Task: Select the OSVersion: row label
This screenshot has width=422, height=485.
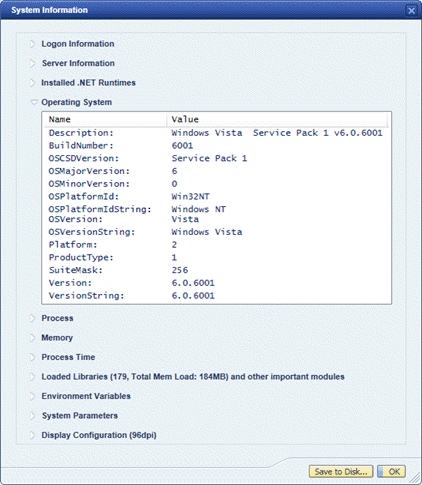Action: [x=75, y=219]
